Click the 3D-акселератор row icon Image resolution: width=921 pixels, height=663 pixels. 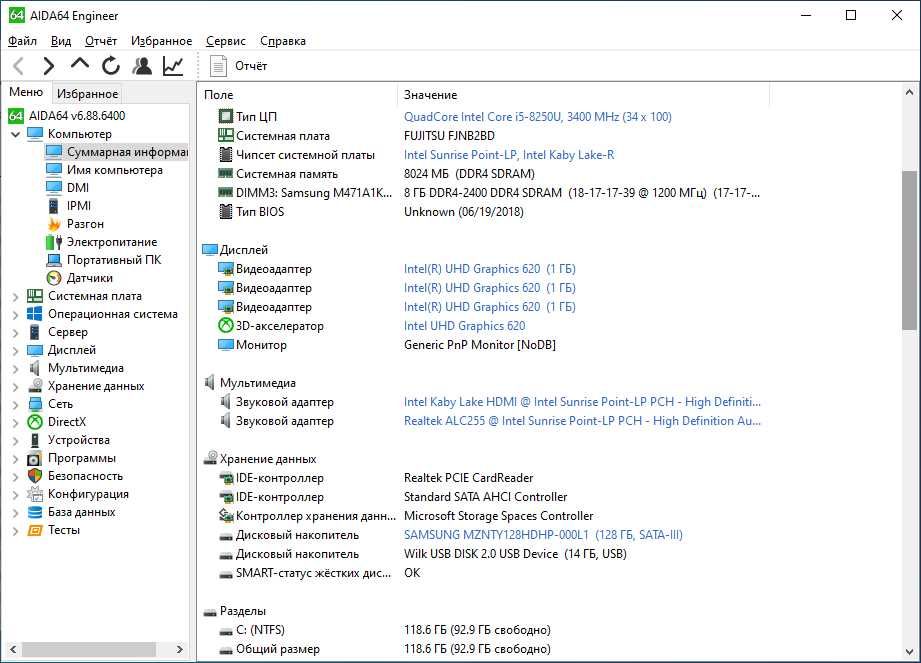tap(226, 325)
